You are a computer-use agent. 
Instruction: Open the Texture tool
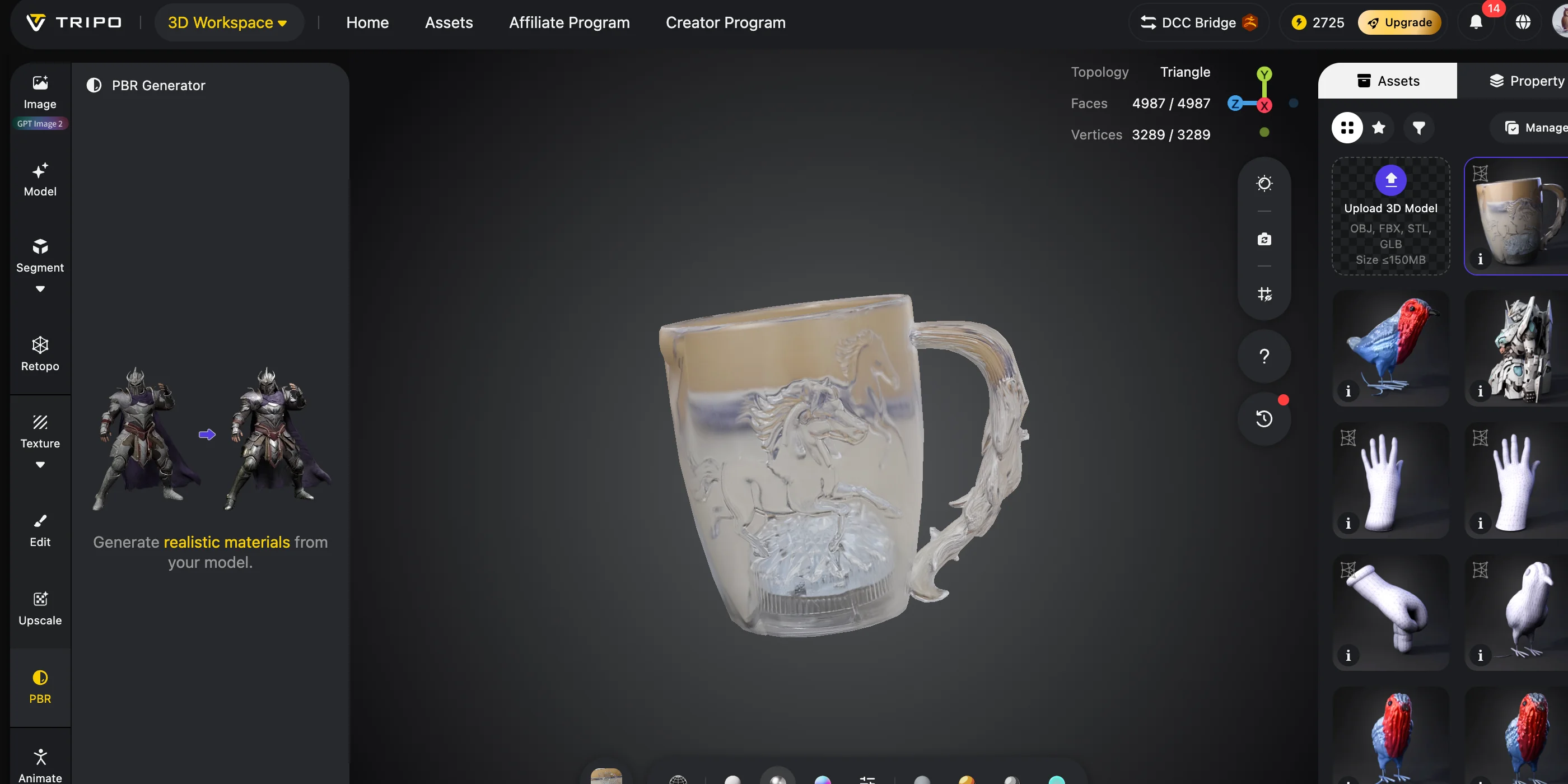[40, 432]
